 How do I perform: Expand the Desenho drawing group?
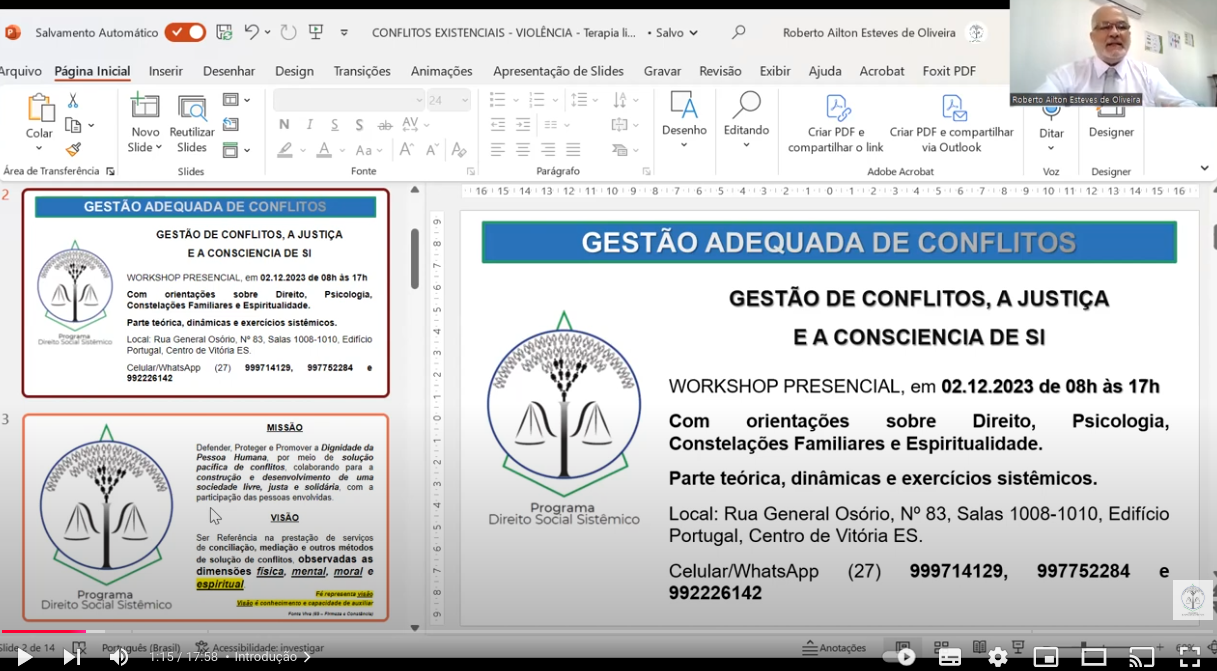coord(684,145)
